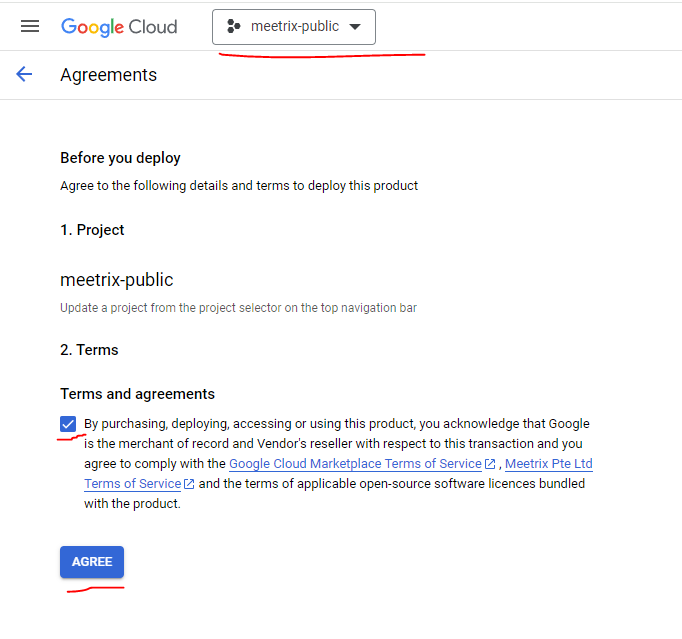Click 'Agree to the following details' text
The width and height of the screenshot is (682, 639).
tap(239, 186)
